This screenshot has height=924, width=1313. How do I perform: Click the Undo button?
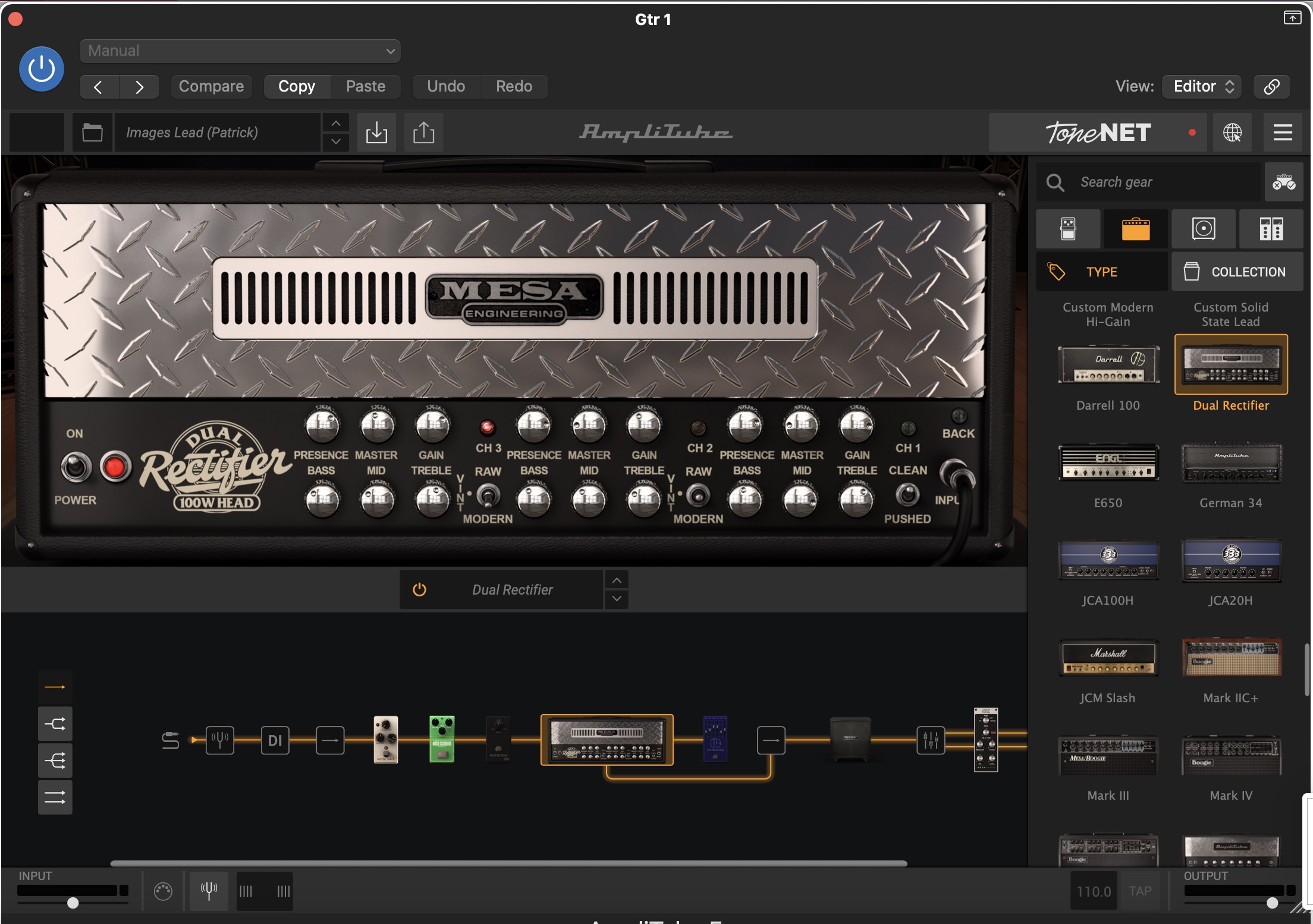(x=446, y=87)
